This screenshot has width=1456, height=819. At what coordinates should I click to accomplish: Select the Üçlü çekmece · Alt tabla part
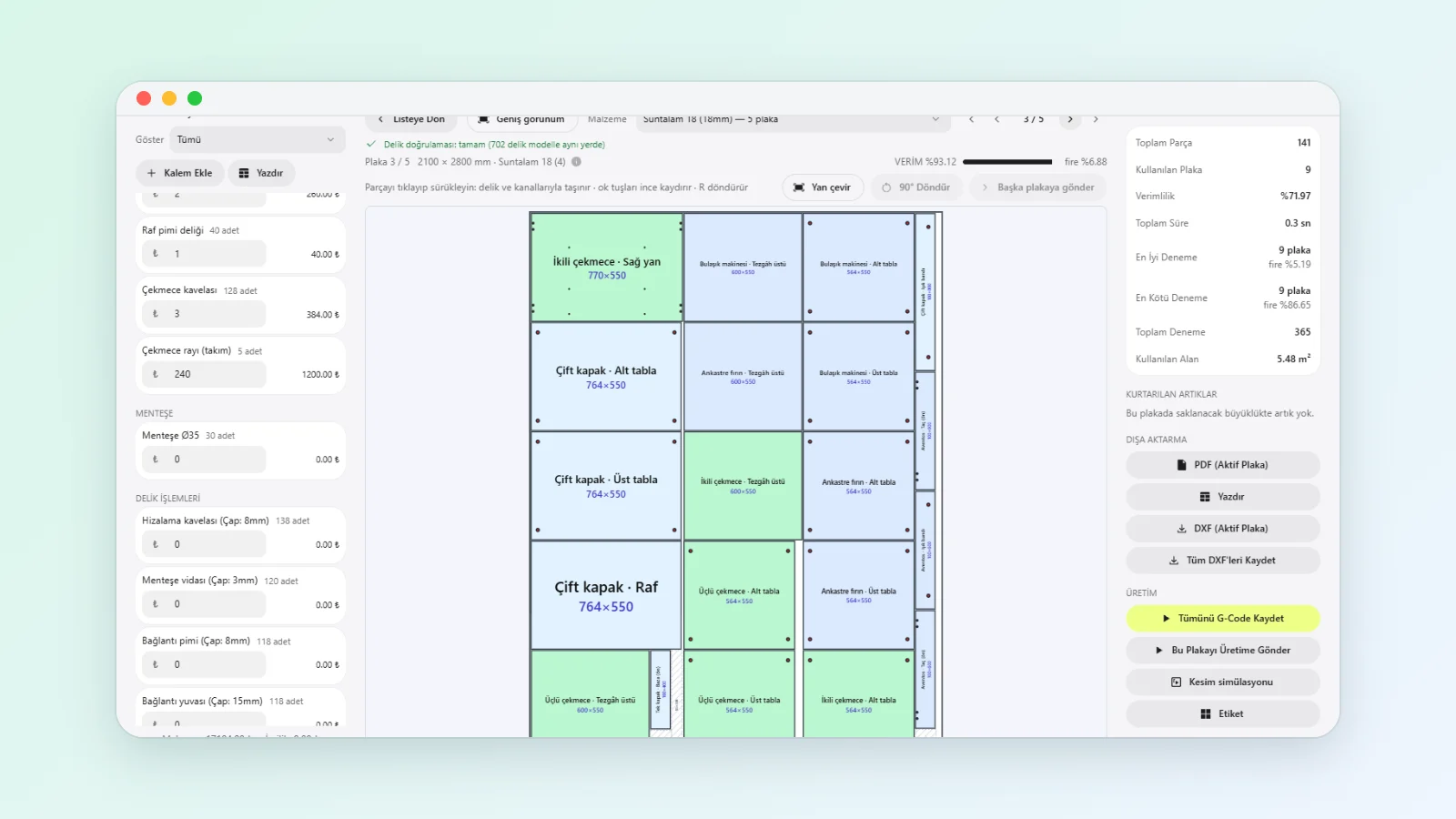tap(739, 595)
